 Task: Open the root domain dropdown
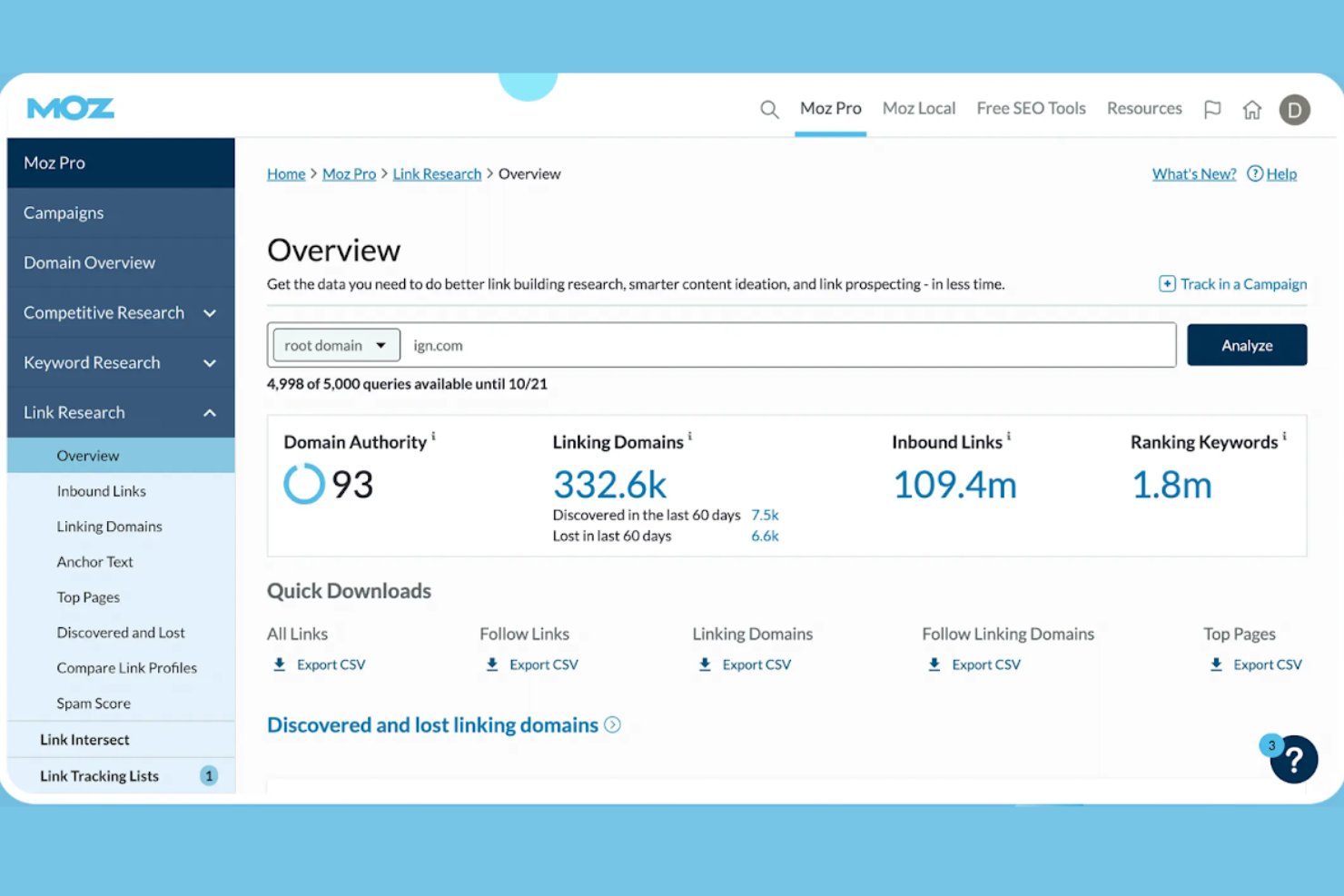tap(335, 345)
